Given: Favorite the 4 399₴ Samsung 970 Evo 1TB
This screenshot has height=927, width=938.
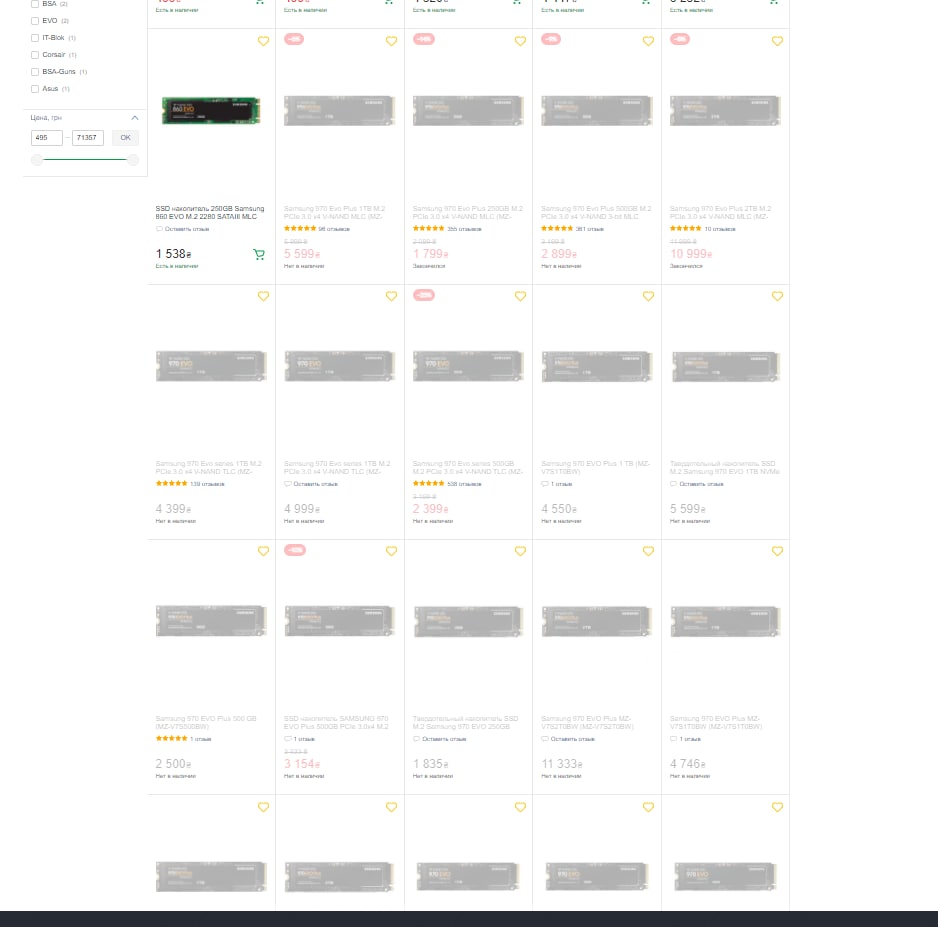Looking at the screenshot, I should [263, 296].
